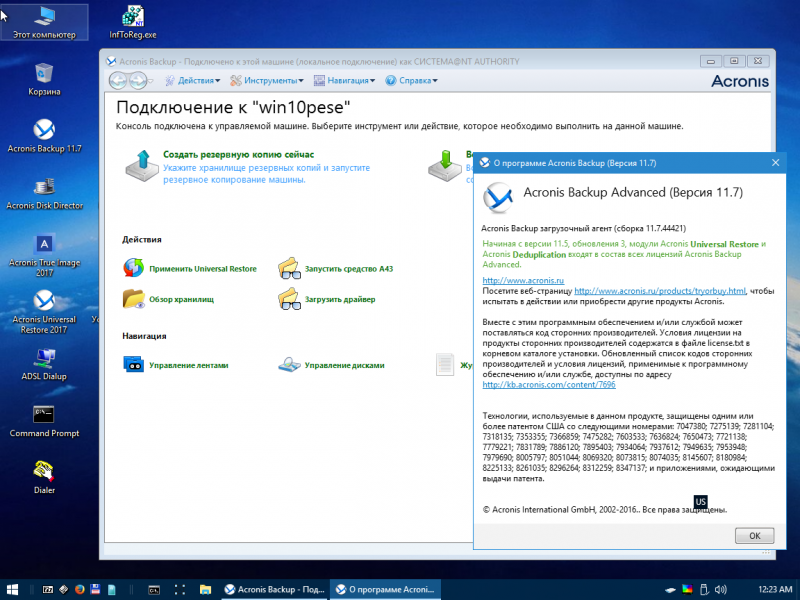Open the Windows Start menu
Screen dimensions: 800x600
12,589
